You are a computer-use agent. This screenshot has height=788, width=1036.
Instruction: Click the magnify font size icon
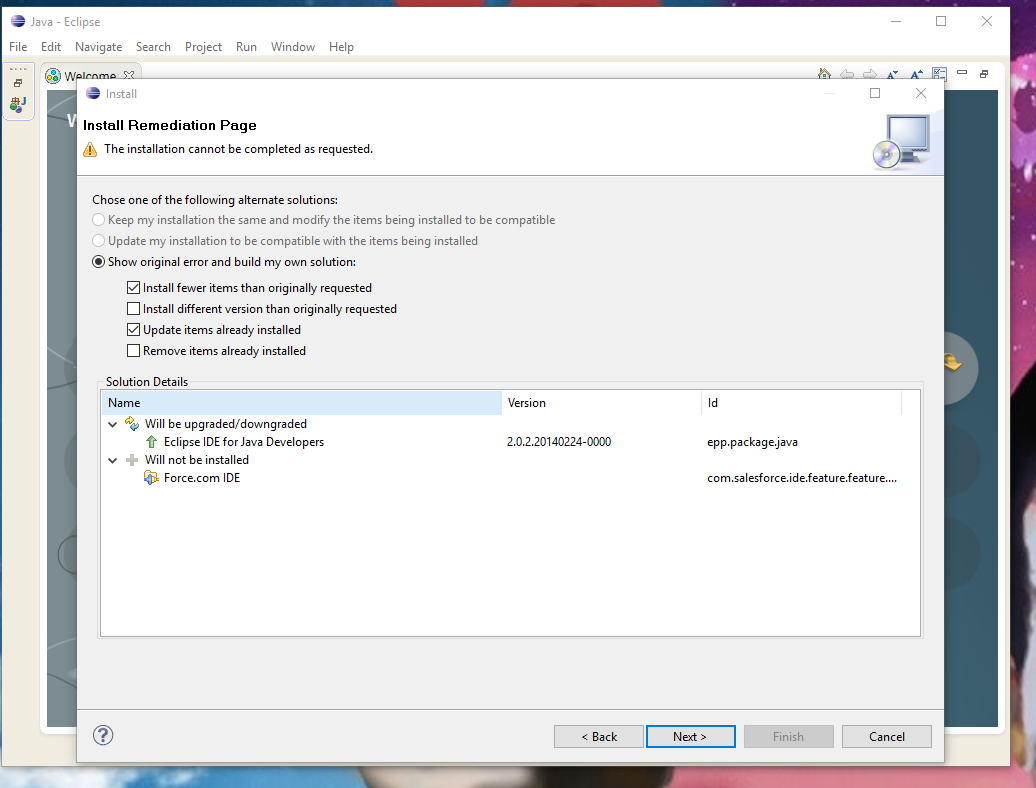[x=916, y=74]
